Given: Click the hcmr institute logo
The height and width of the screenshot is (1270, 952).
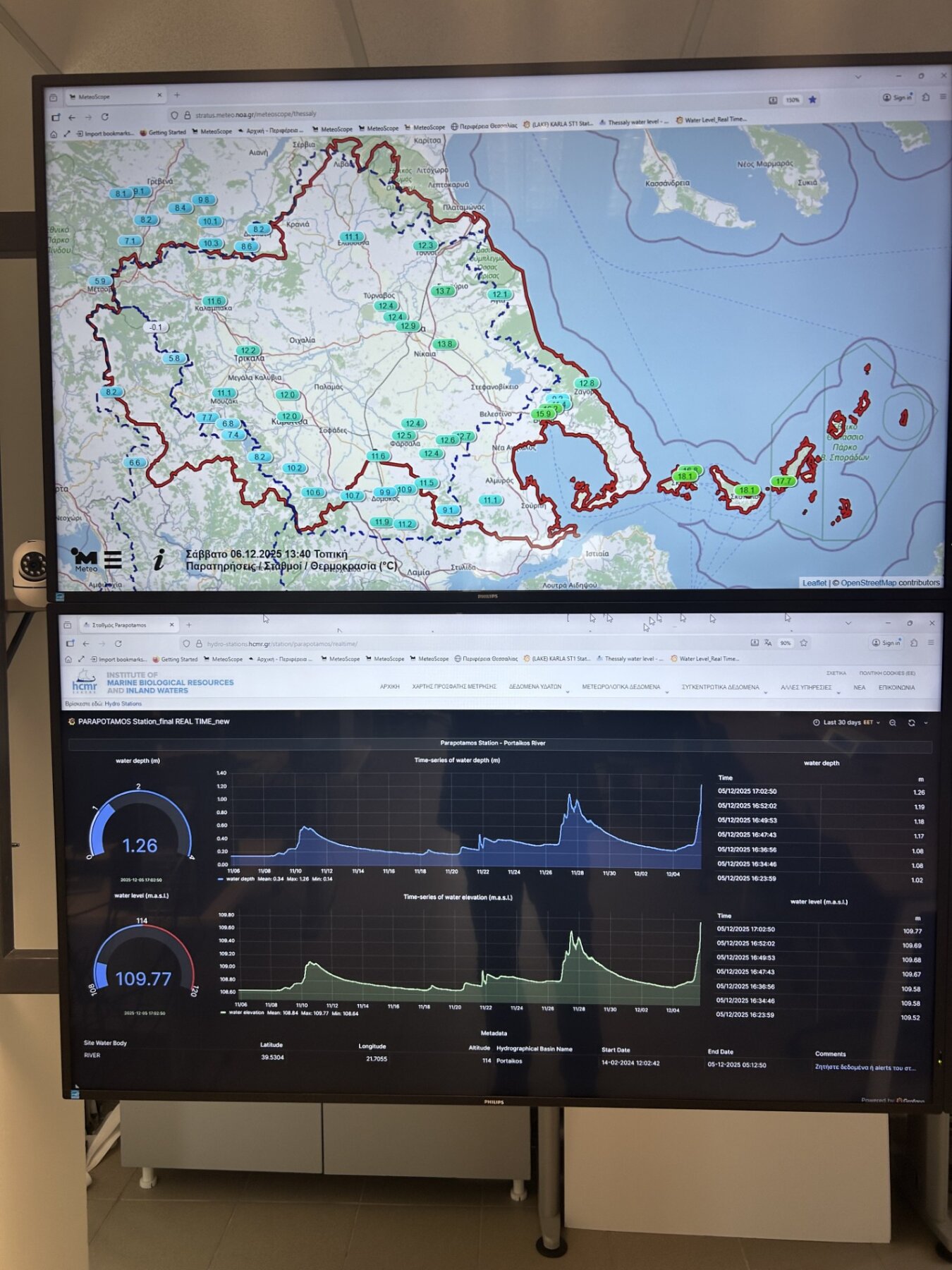Looking at the screenshot, I should pos(85,682).
